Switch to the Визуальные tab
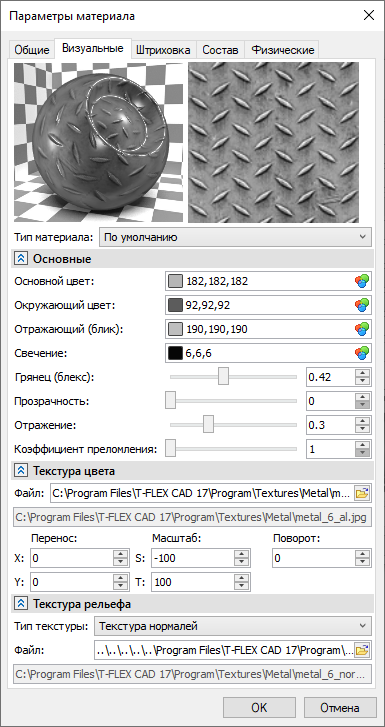This screenshot has height=727, width=385. tap(93, 48)
